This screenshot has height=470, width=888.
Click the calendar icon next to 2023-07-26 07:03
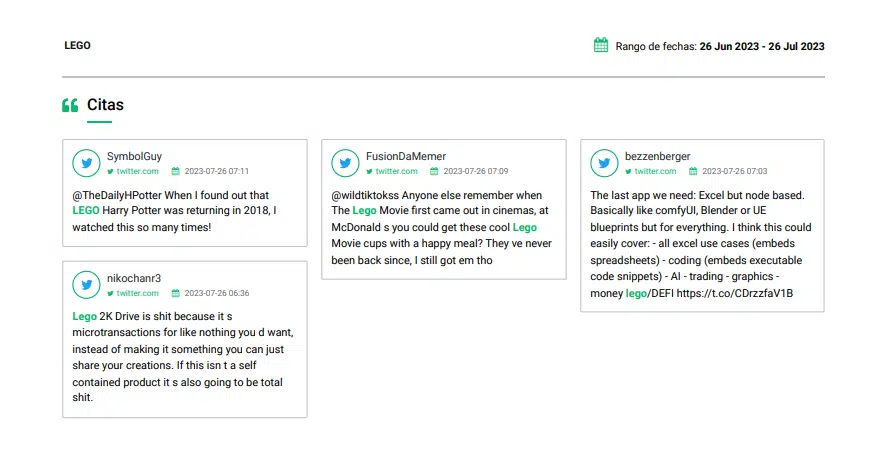693,171
